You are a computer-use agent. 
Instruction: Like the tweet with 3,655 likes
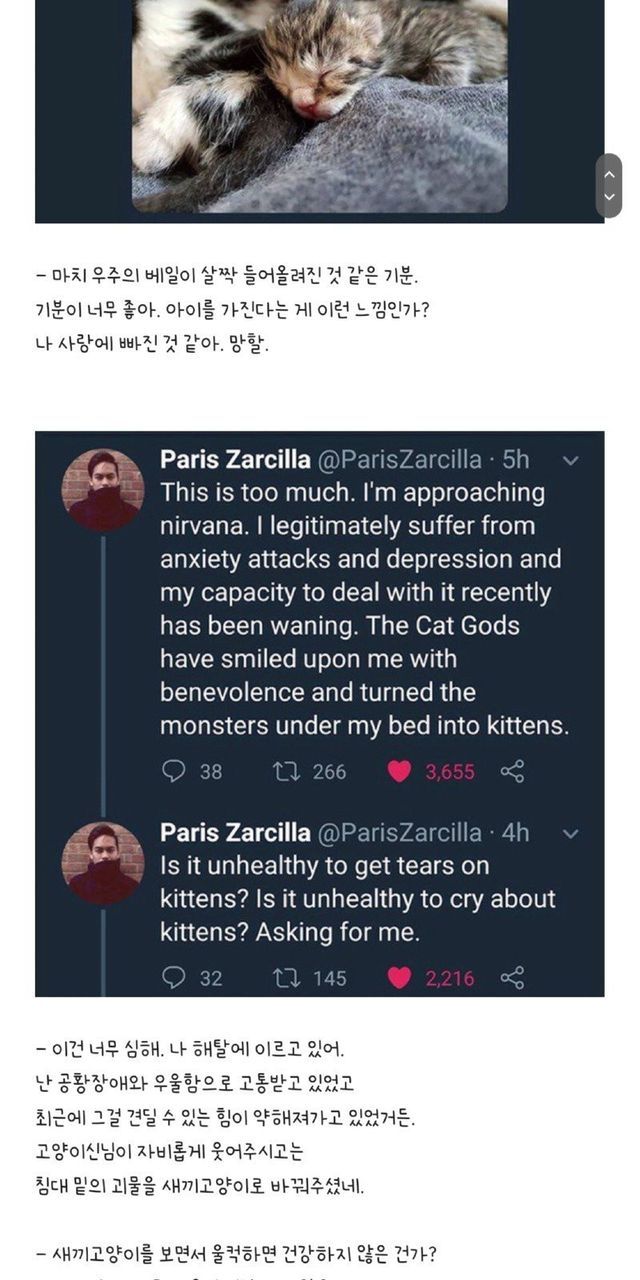[400, 771]
